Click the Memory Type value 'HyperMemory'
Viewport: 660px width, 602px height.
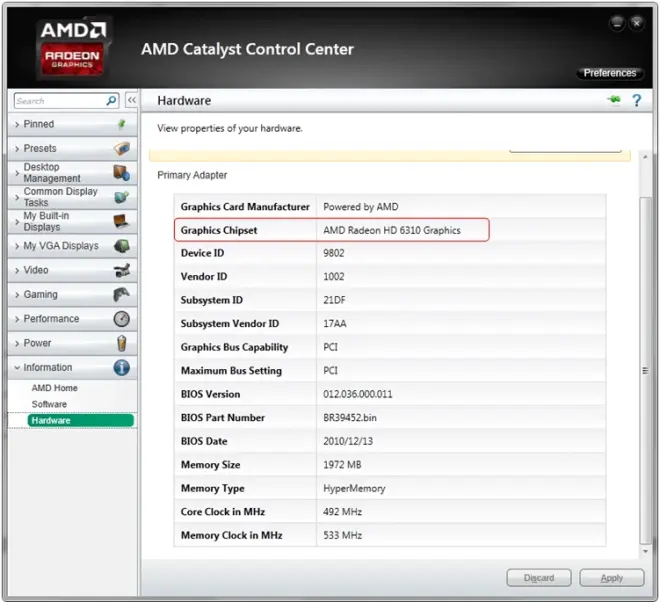pyautogui.click(x=354, y=488)
